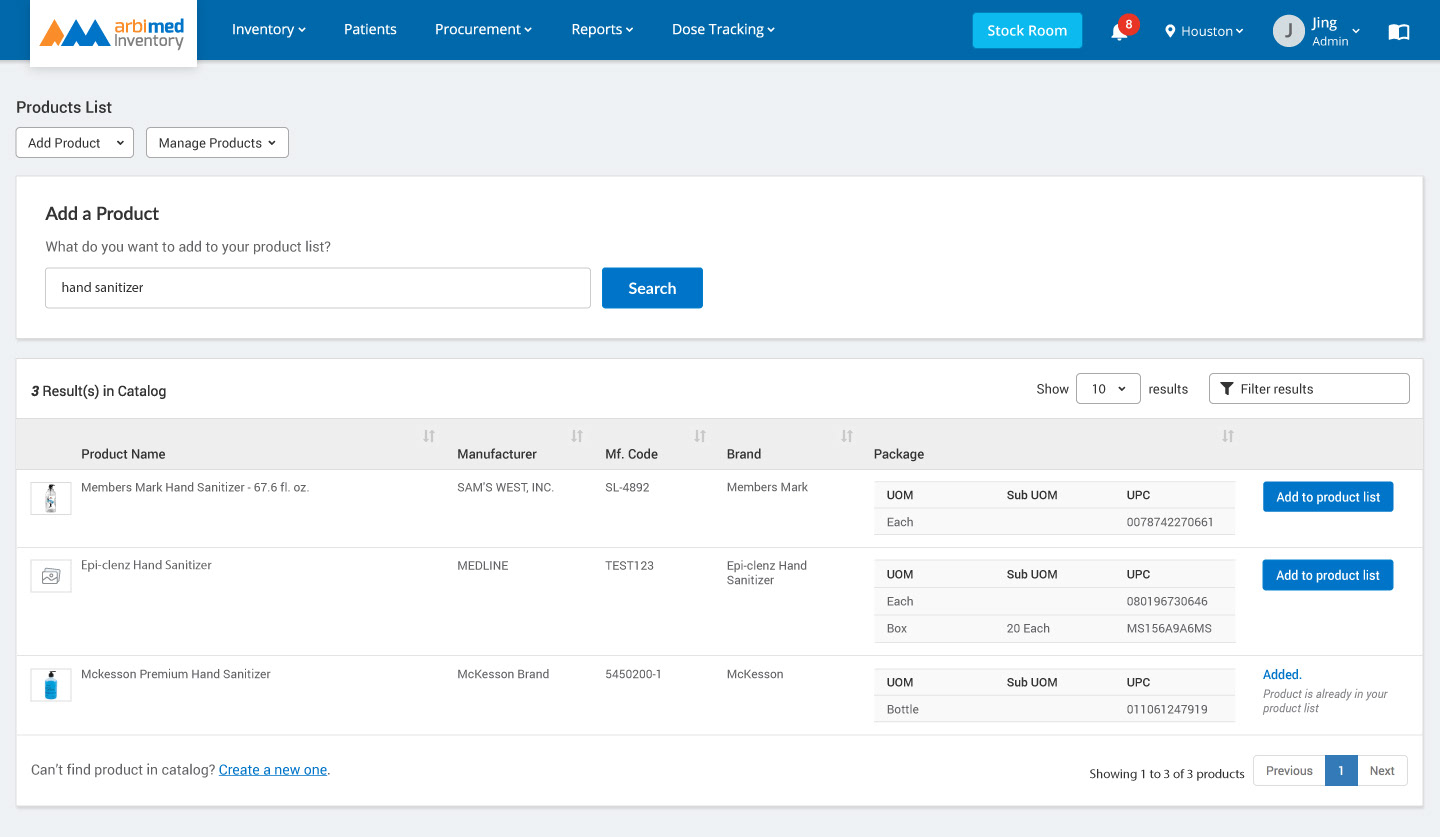Click the McKesson Brand manufacturer cell
Viewport: 1440px width, 837px height.
tap(503, 675)
